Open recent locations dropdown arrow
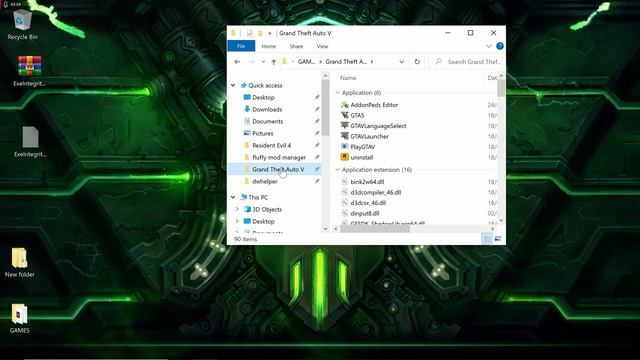 (x=263, y=62)
